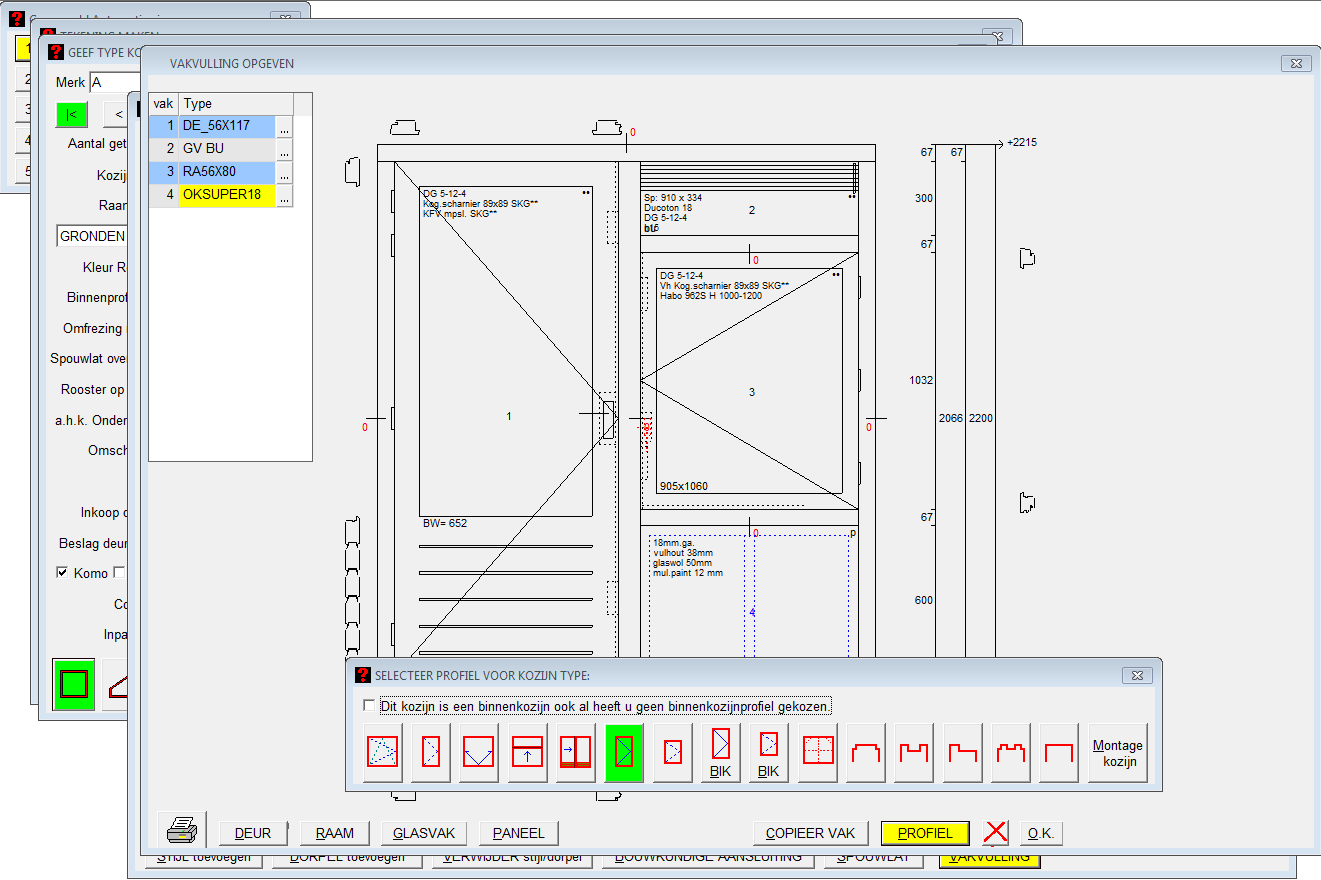Click the RA56X80 row in the vak table
The width and height of the screenshot is (1321, 880).
(x=226, y=172)
